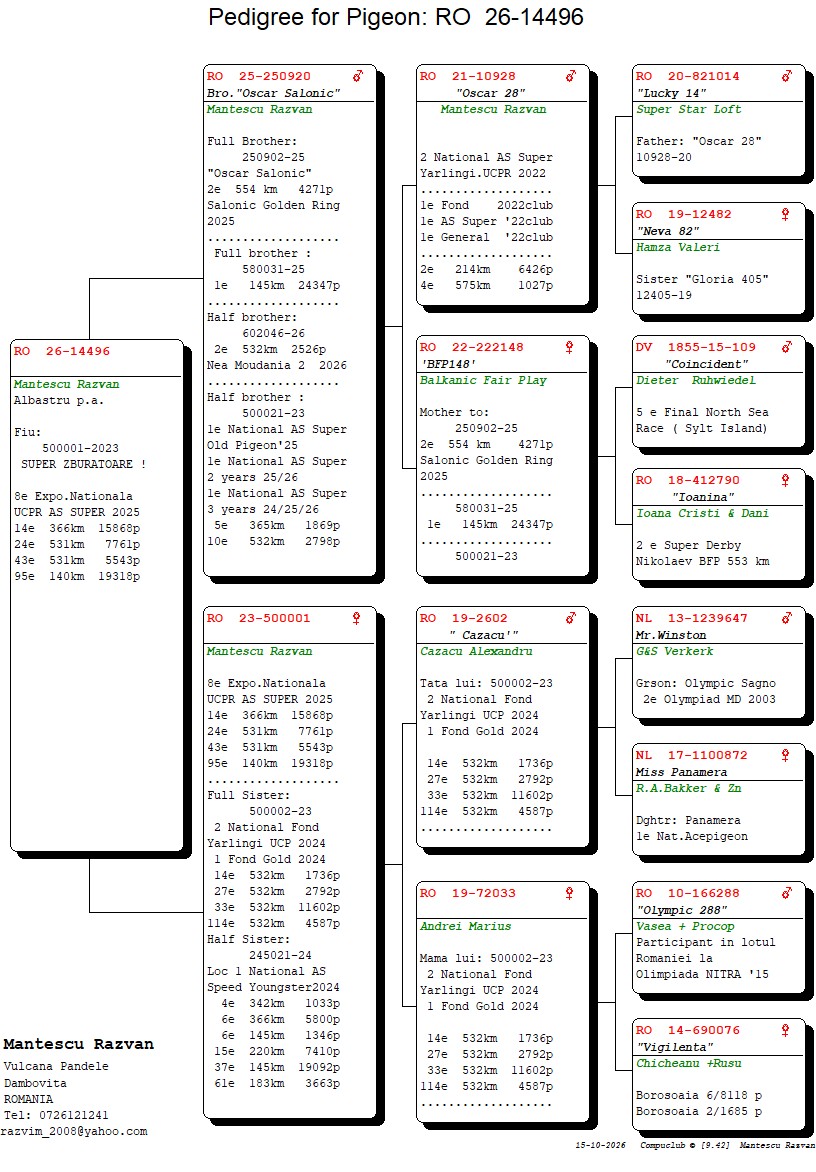Click the male symbol on card RO 20-821014
This screenshot has width=816, height=1172.
(787, 75)
